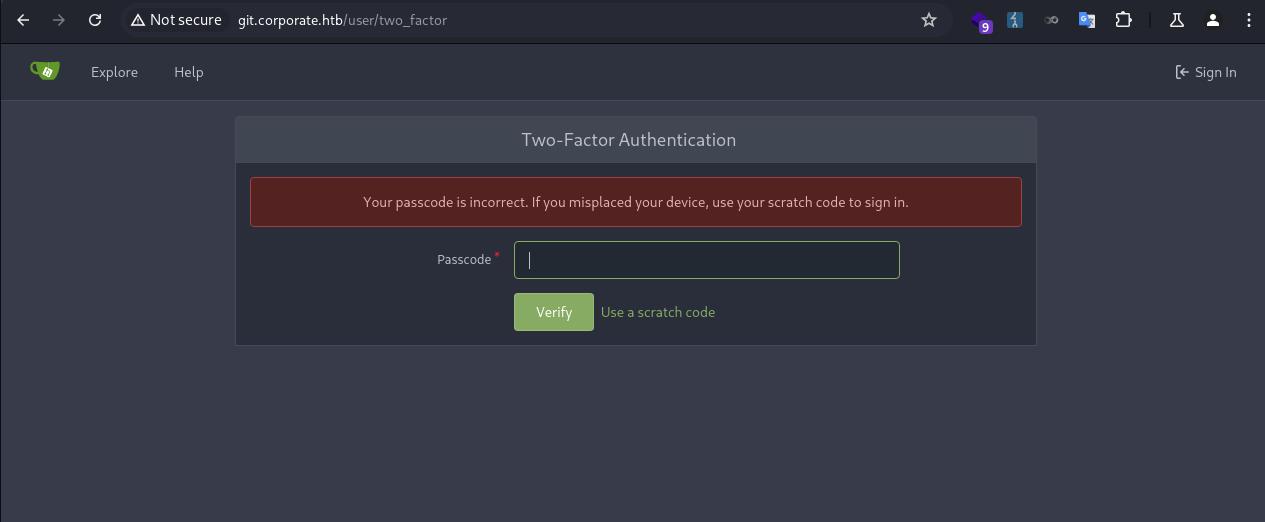The image size is (1265, 522).
Task: Go forward to the next page
Action: tap(59, 20)
